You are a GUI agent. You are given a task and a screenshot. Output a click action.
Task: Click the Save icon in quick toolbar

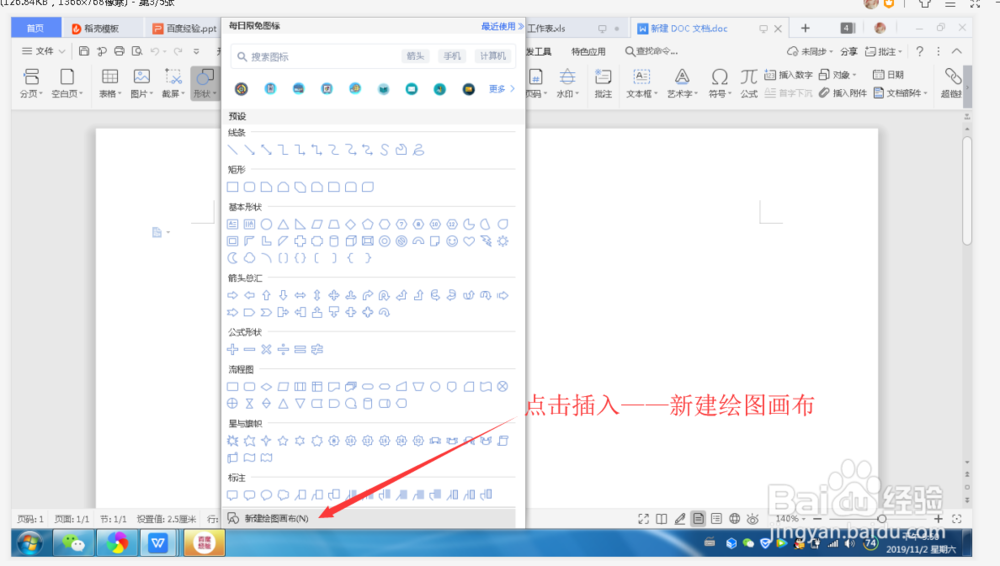coord(84,51)
